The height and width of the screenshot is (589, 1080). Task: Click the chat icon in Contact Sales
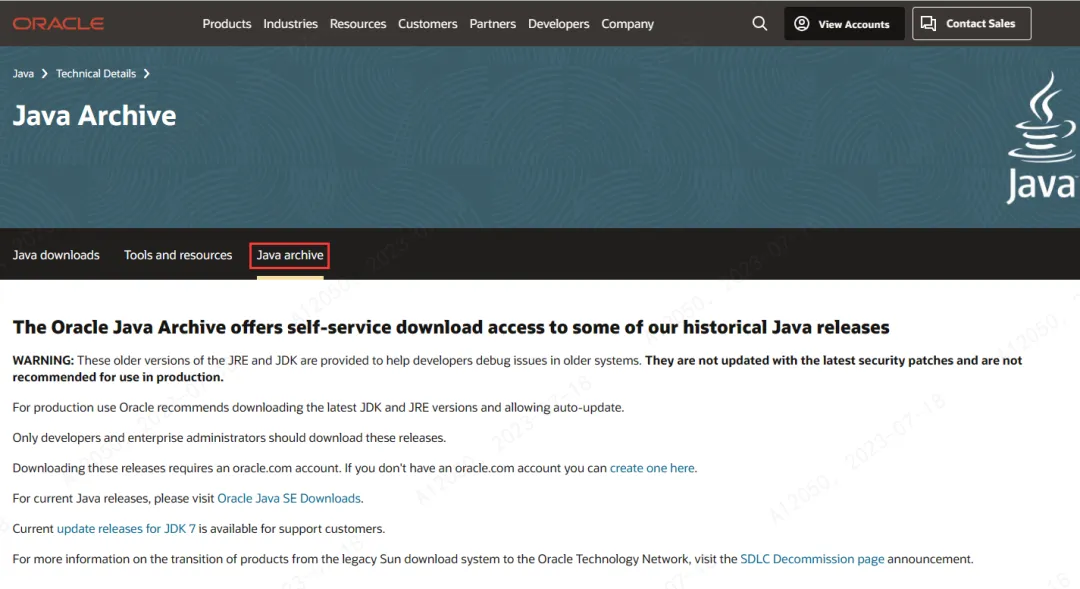click(928, 23)
